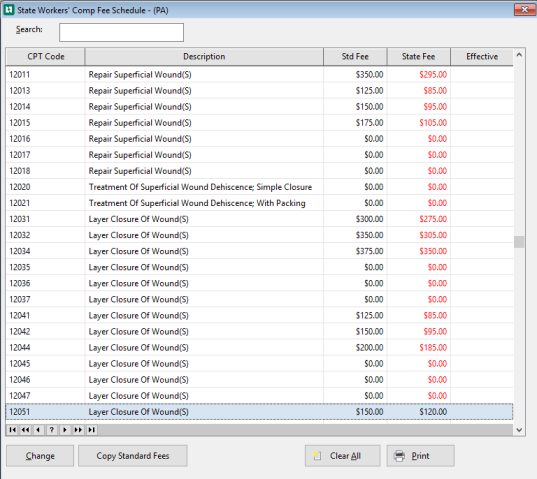Click Copy Standard Fees button
This screenshot has height=479, width=537.
coord(133,456)
